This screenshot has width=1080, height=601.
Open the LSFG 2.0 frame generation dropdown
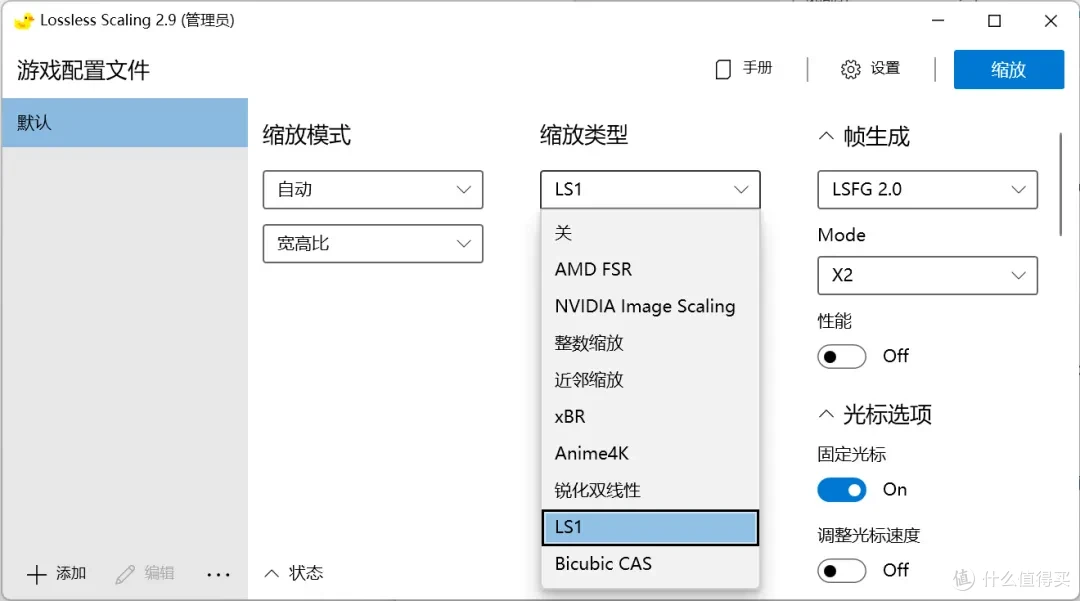click(x=927, y=189)
